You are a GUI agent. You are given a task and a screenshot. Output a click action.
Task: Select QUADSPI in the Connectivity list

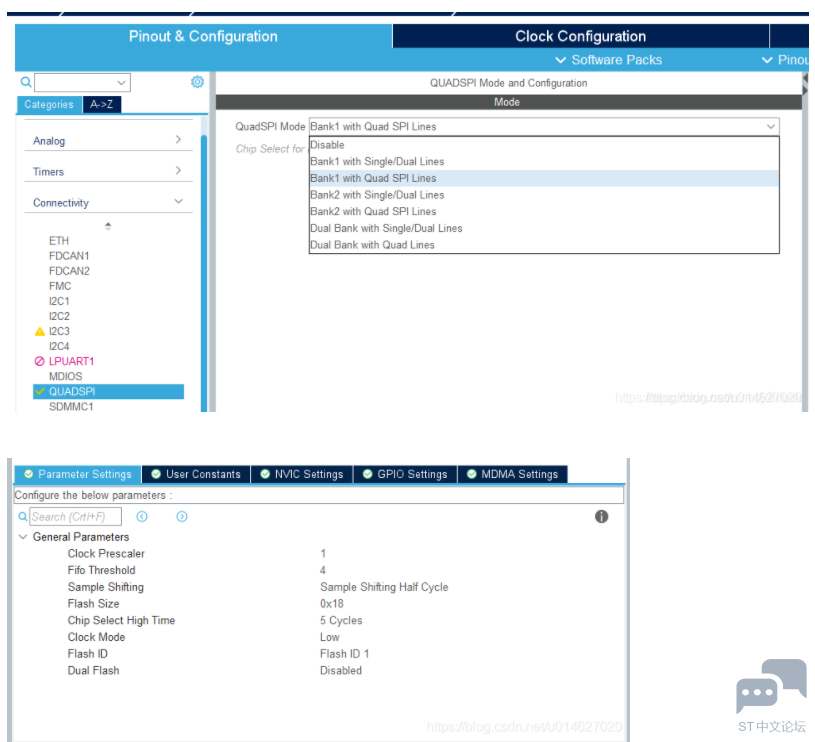pyautogui.click(x=72, y=391)
